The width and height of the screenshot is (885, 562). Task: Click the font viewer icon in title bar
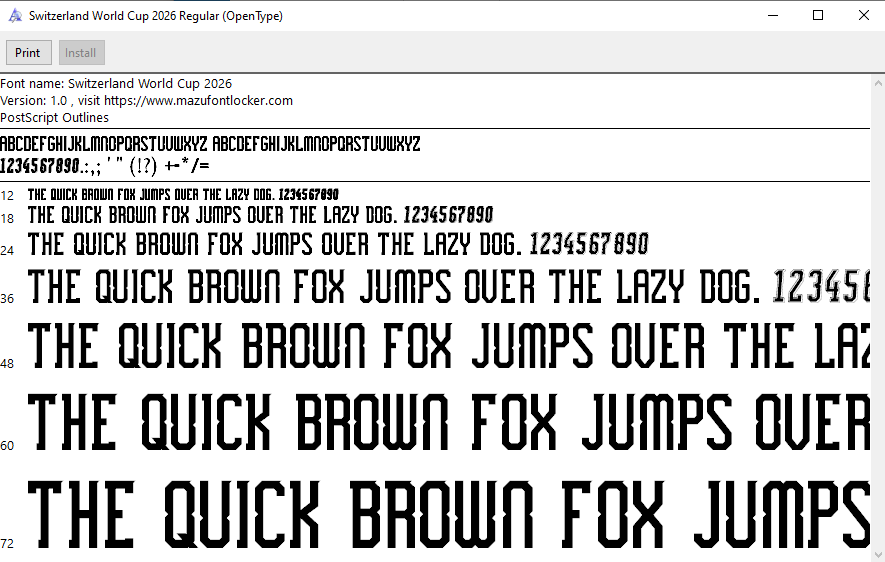(x=15, y=16)
